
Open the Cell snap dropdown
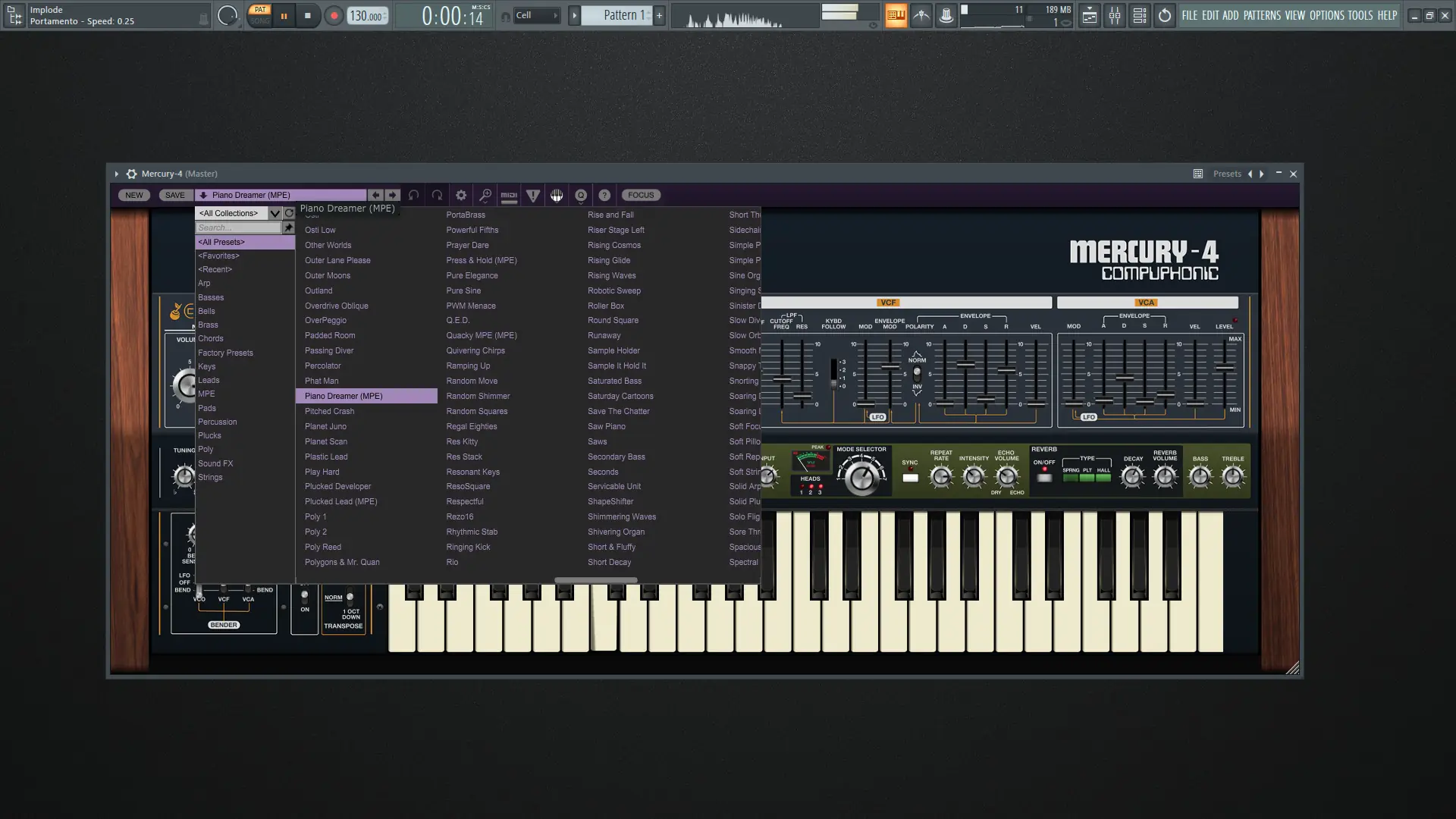pos(537,15)
